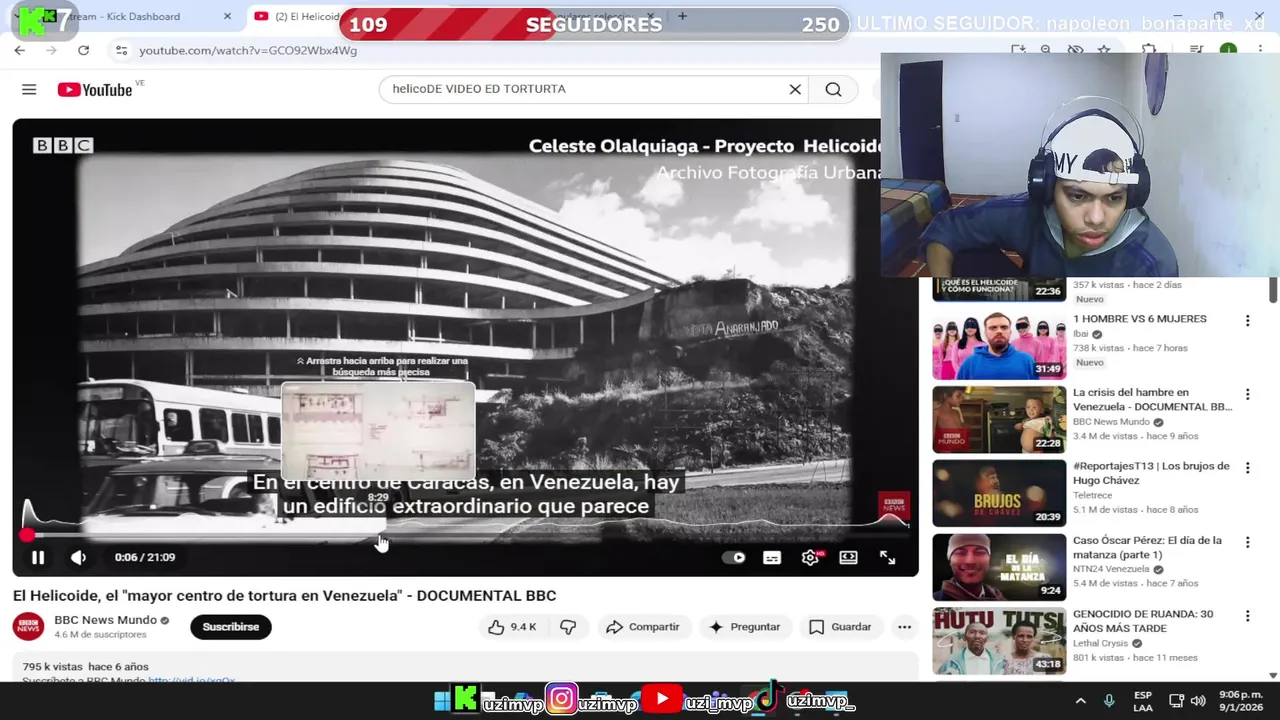Enter fullscreen mode
This screenshot has width=1280, height=720.
[887, 558]
